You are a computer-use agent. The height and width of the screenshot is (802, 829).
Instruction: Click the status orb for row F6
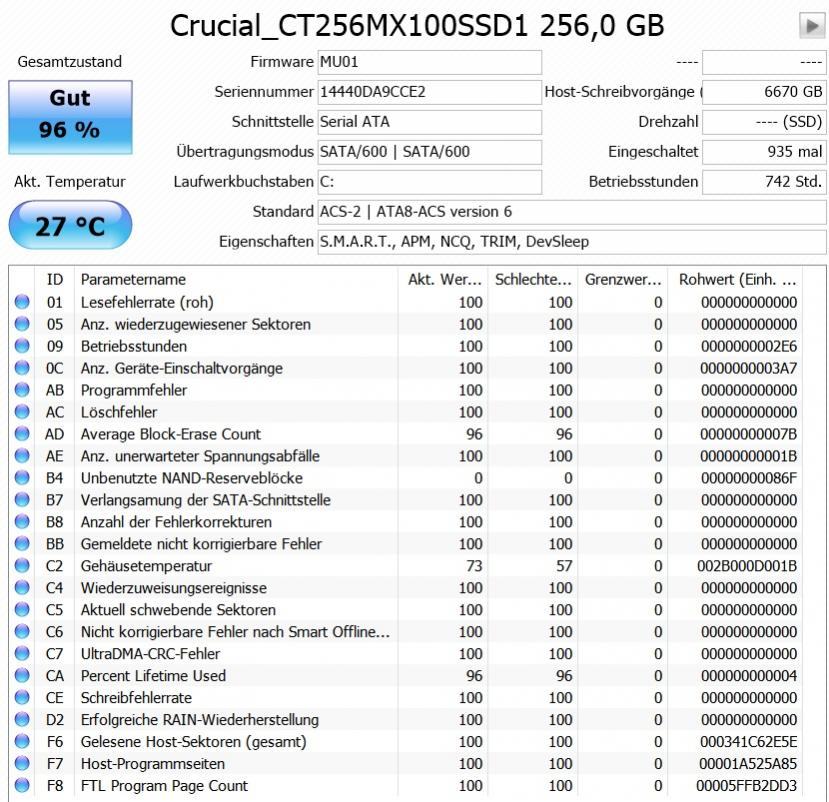tap(22, 741)
